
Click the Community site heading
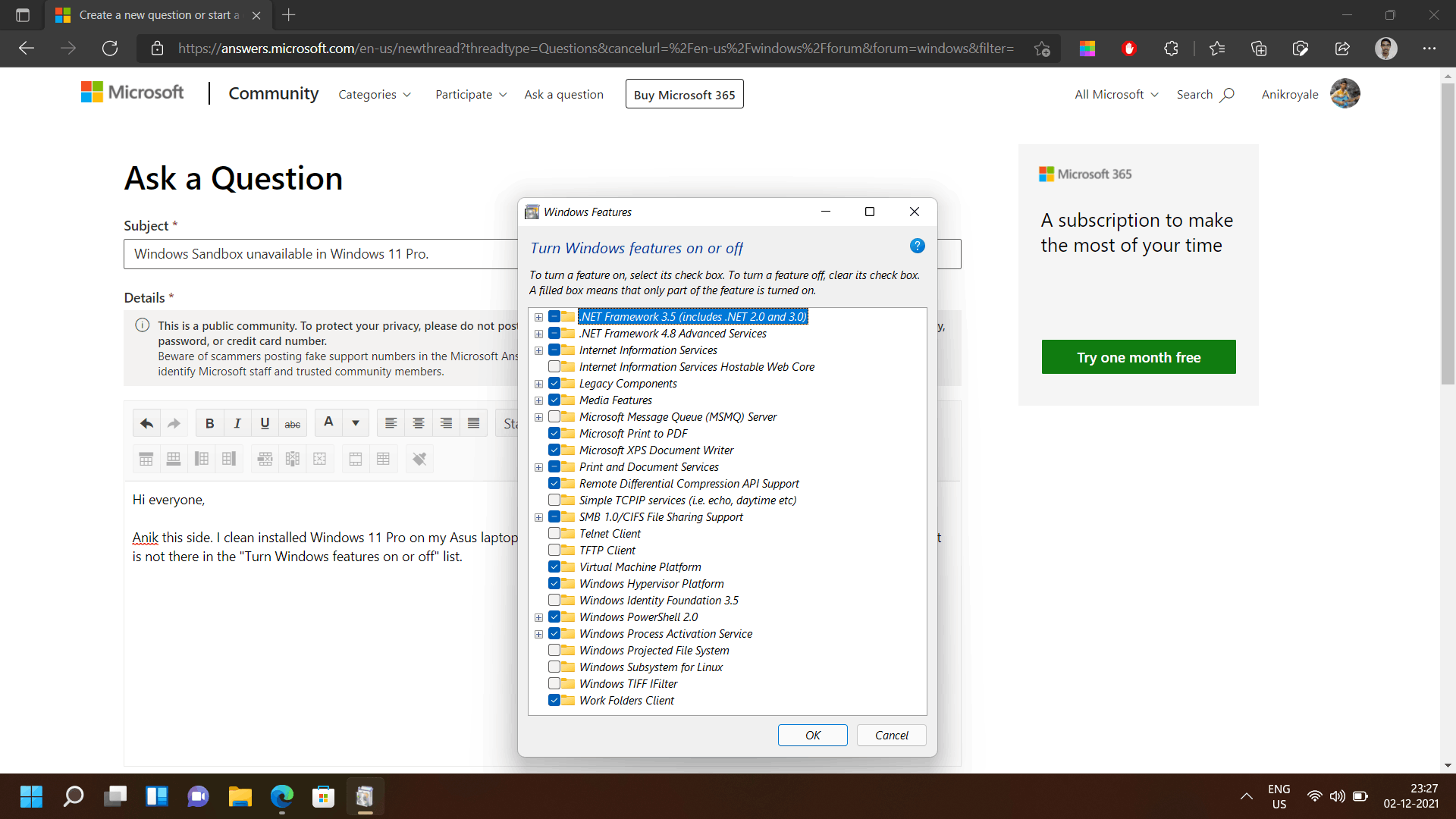(273, 93)
